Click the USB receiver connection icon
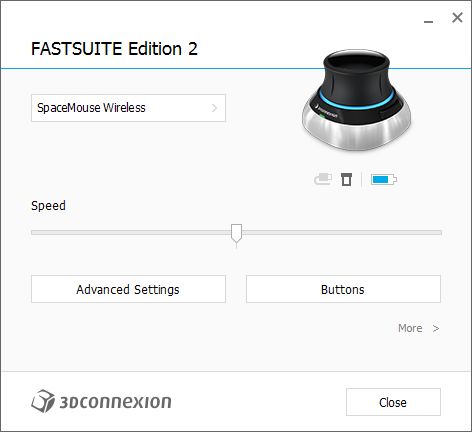Image resolution: width=472 pixels, height=432 pixels. point(323,179)
